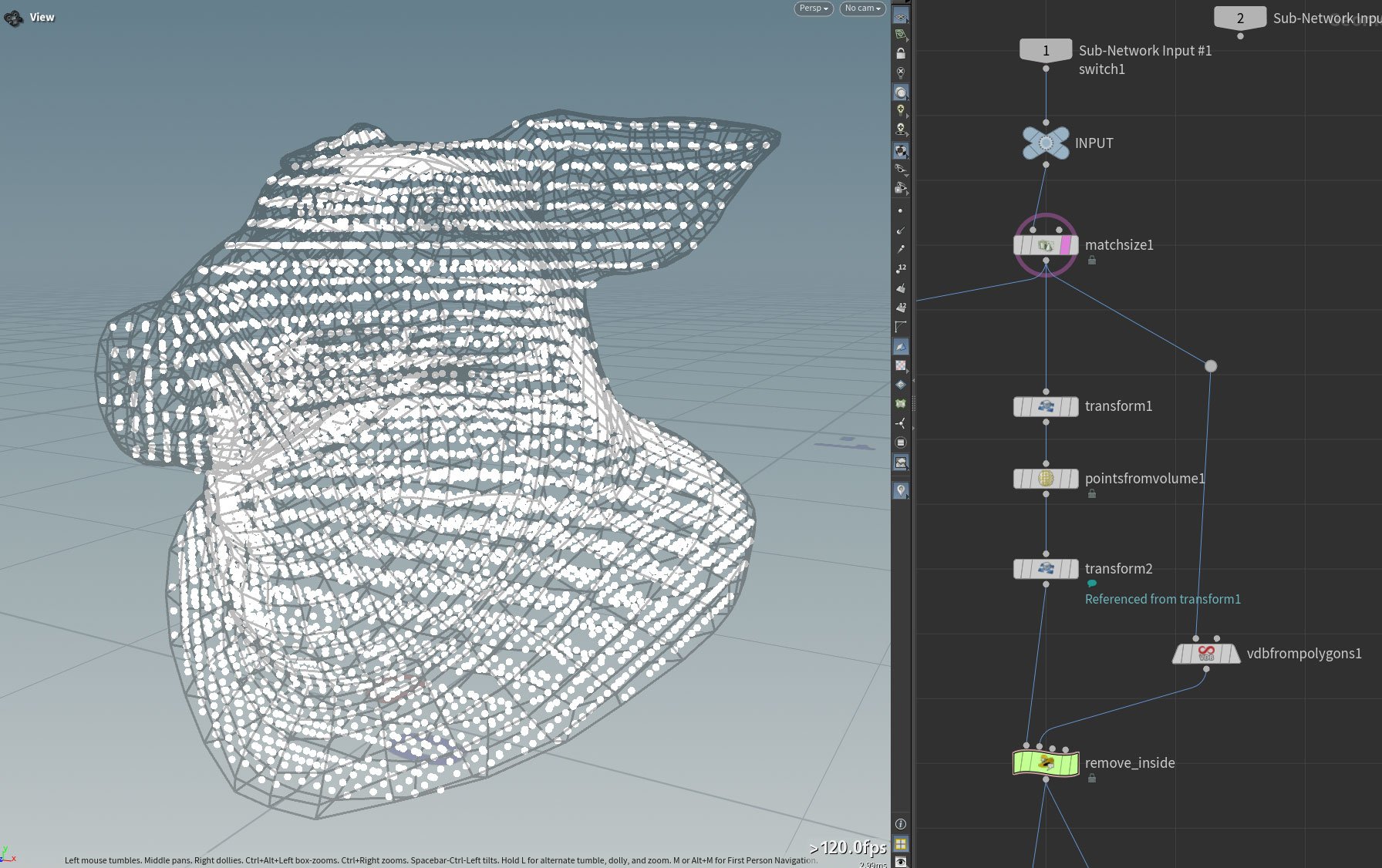Click the 'pointsfromvolume1' node name label
Screen dimensions: 1382x868
click(x=1145, y=479)
